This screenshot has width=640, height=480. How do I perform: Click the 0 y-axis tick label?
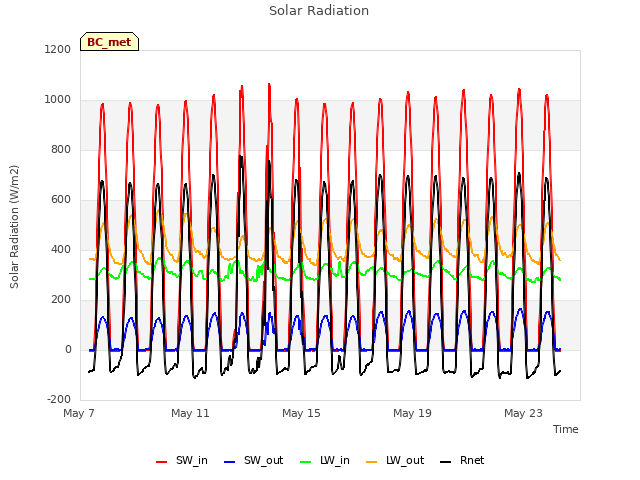pos(68,349)
